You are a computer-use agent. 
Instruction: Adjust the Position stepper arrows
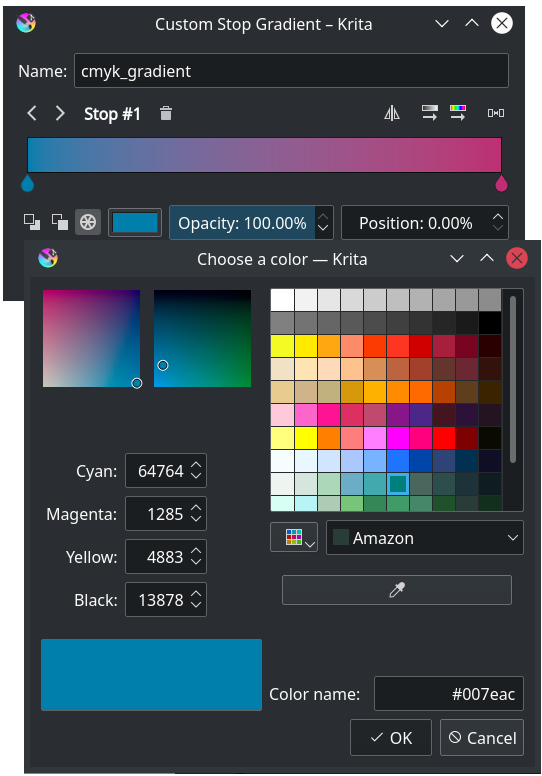coord(498,223)
